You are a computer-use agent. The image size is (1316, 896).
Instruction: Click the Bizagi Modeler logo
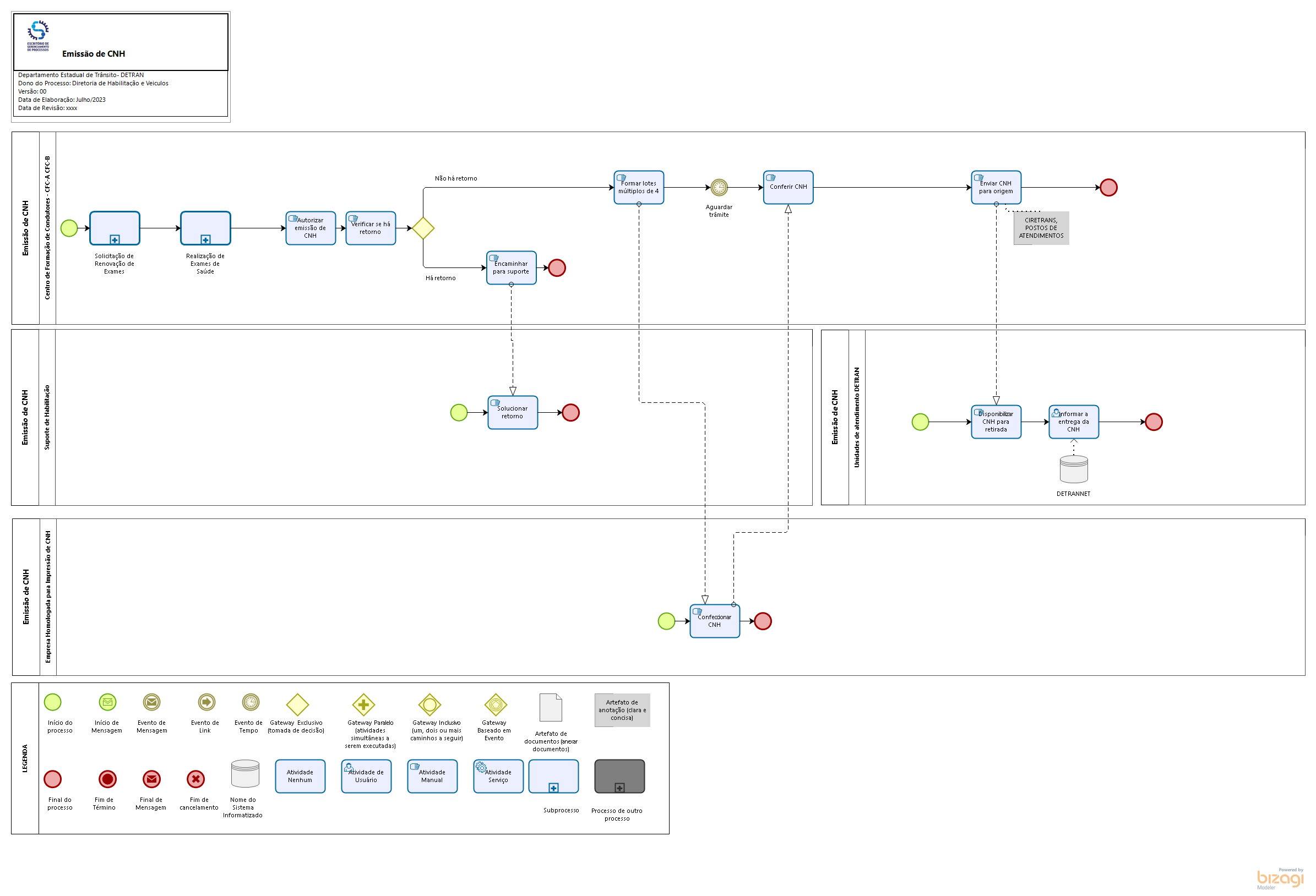[1280, 878]
